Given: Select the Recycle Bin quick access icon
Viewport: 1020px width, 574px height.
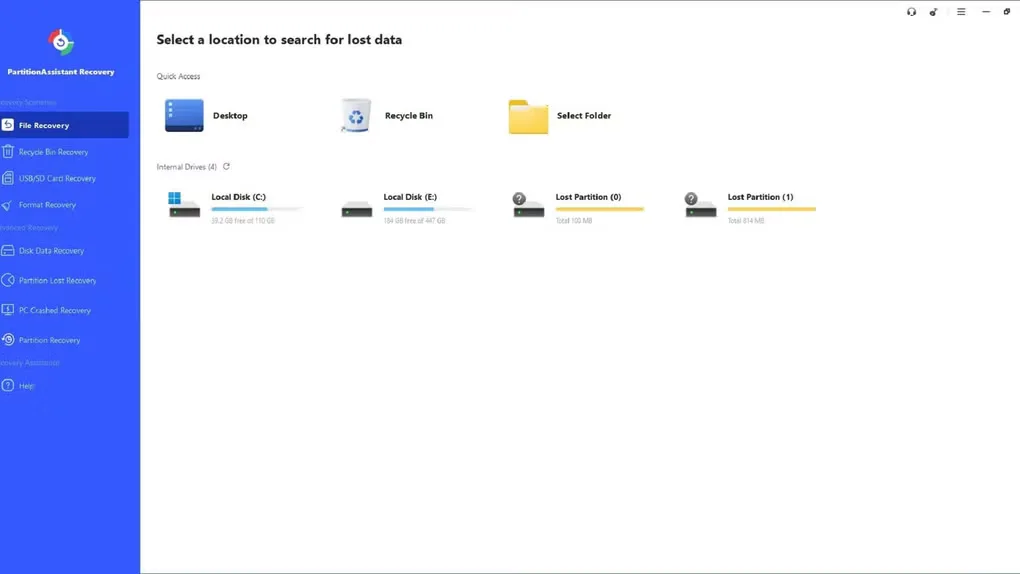Looking at the screenshot, I should click(x=356, y=115).
